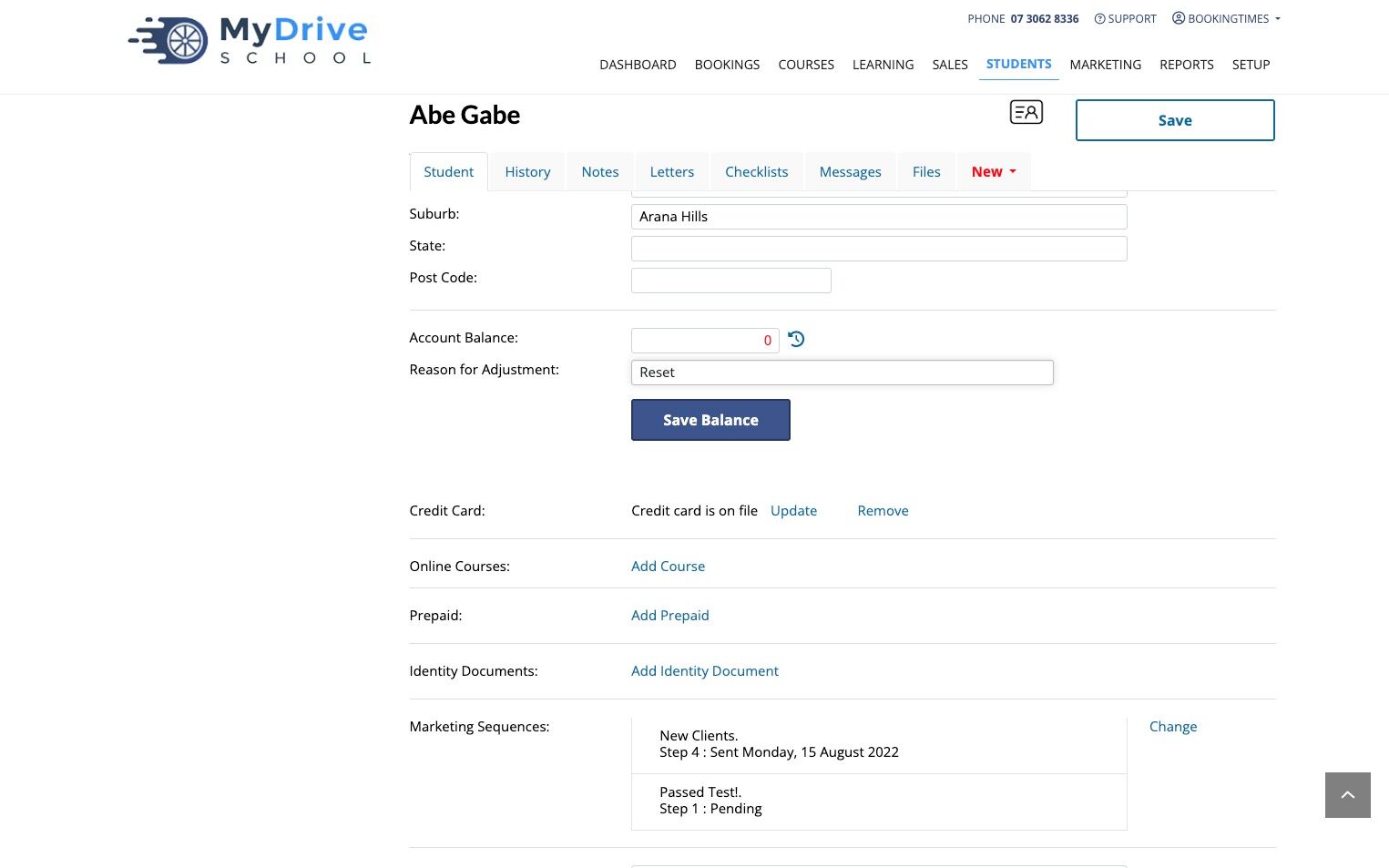Click the Save button
1389x868 pixels.
click(x=1175, y=120)
